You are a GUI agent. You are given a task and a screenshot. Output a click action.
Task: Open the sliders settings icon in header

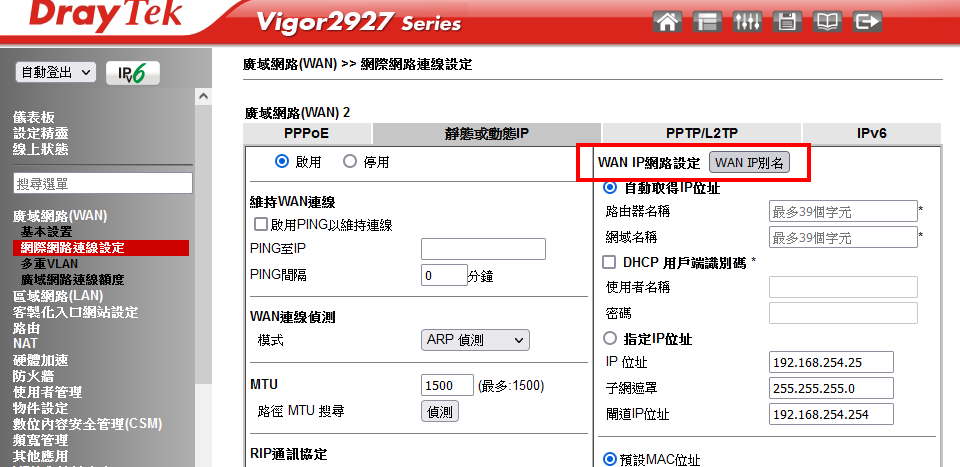[x=748, y=22]
